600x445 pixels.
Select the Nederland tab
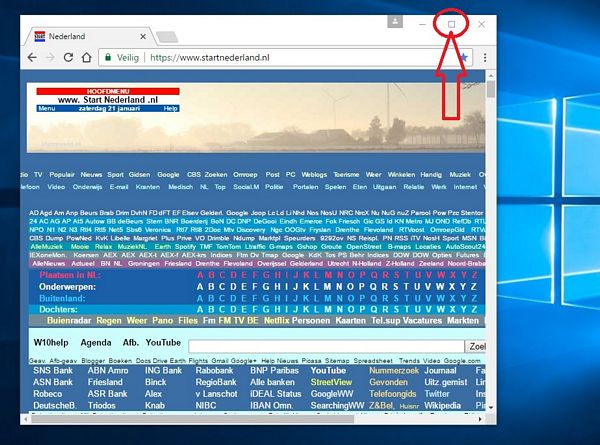[90, 36]
